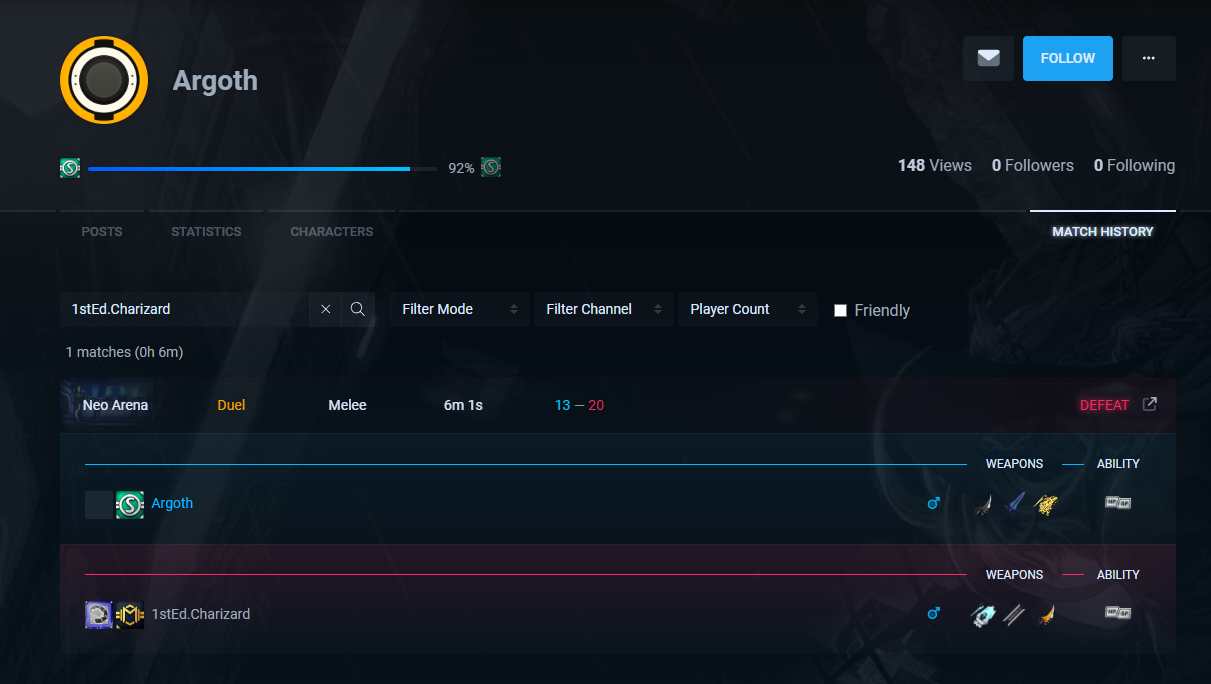
Task: Open the three-dot more options menu
Action: [1148, 58]
